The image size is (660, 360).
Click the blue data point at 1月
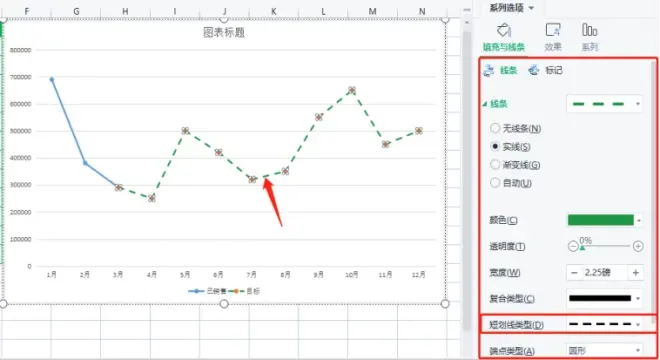(52, 79)
